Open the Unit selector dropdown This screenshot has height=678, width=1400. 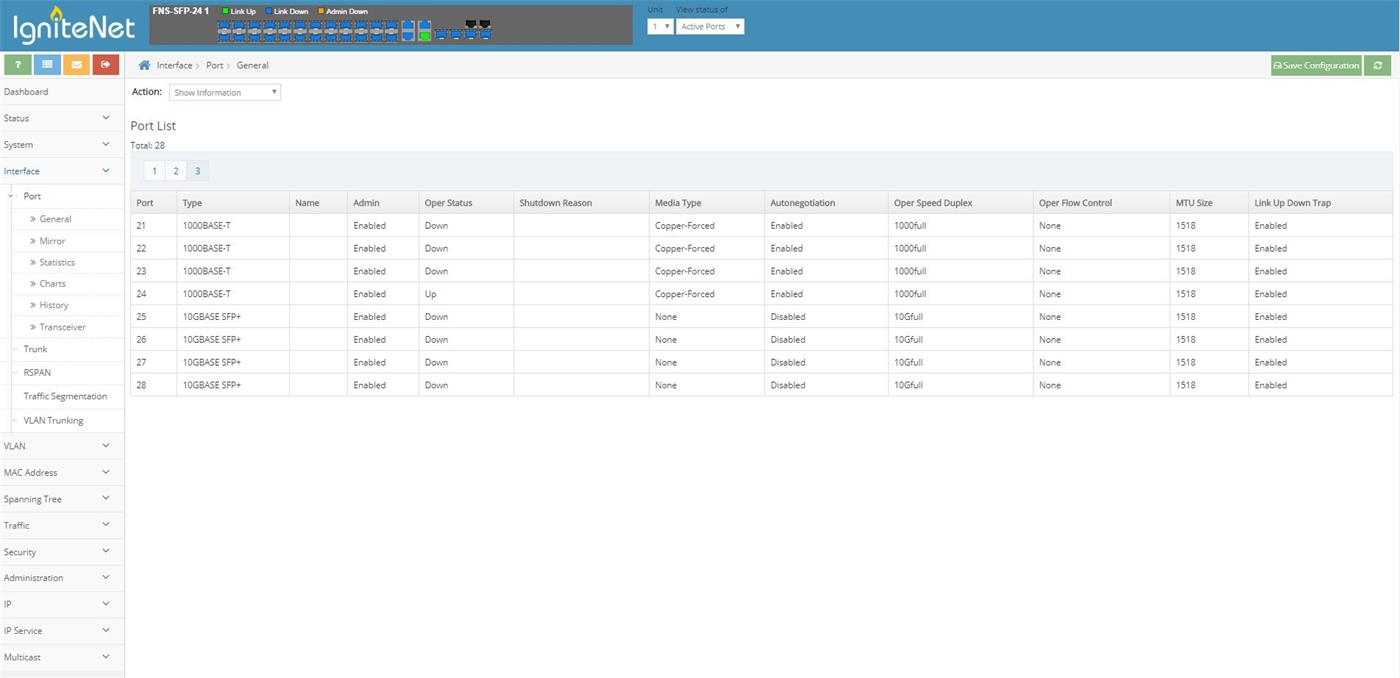[x=660, y=27]
